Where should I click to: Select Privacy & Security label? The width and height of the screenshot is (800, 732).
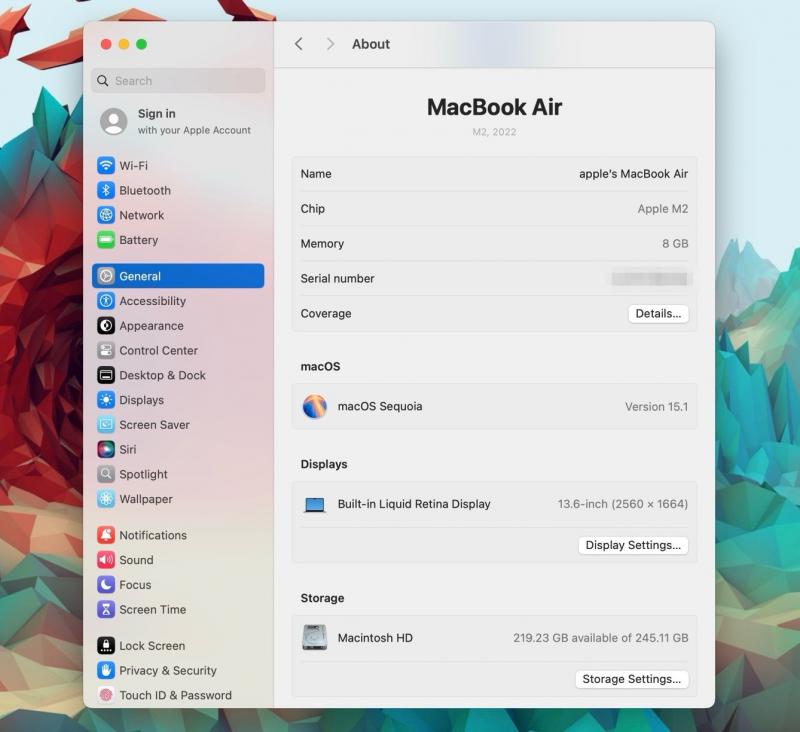tap(168, 671)
